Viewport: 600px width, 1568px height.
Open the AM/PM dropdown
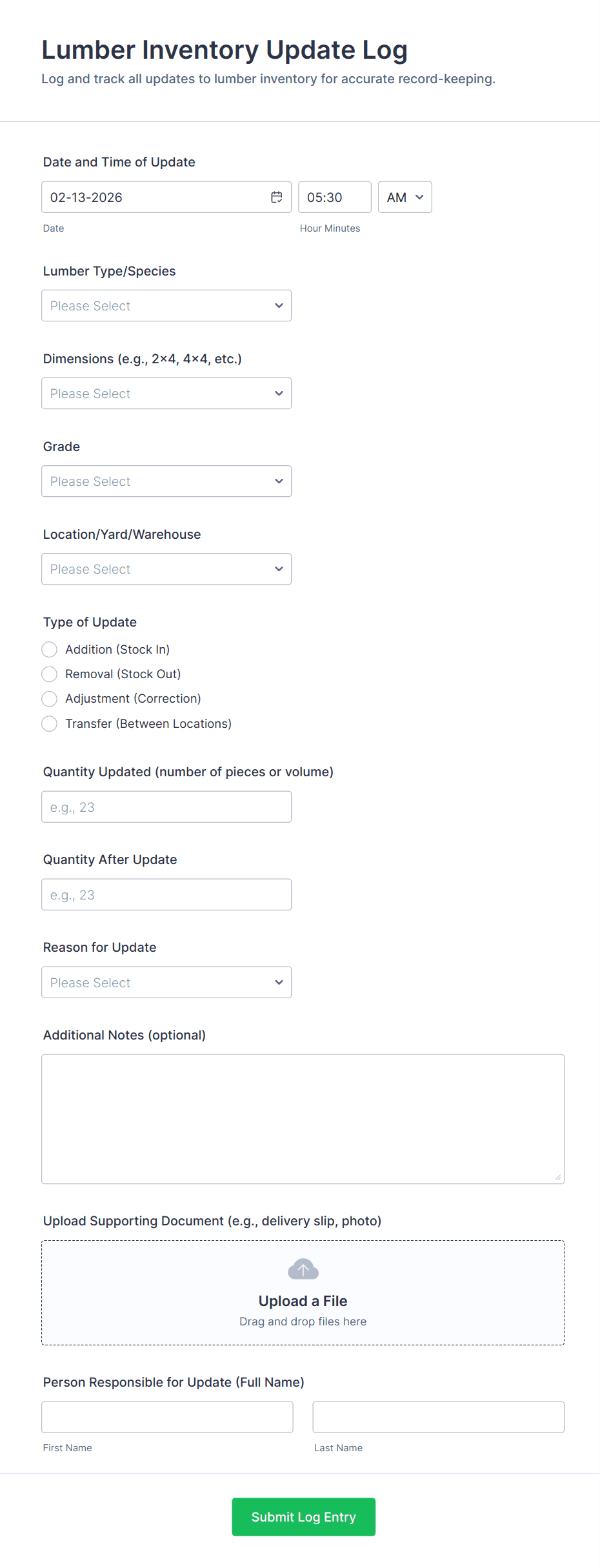405,197
